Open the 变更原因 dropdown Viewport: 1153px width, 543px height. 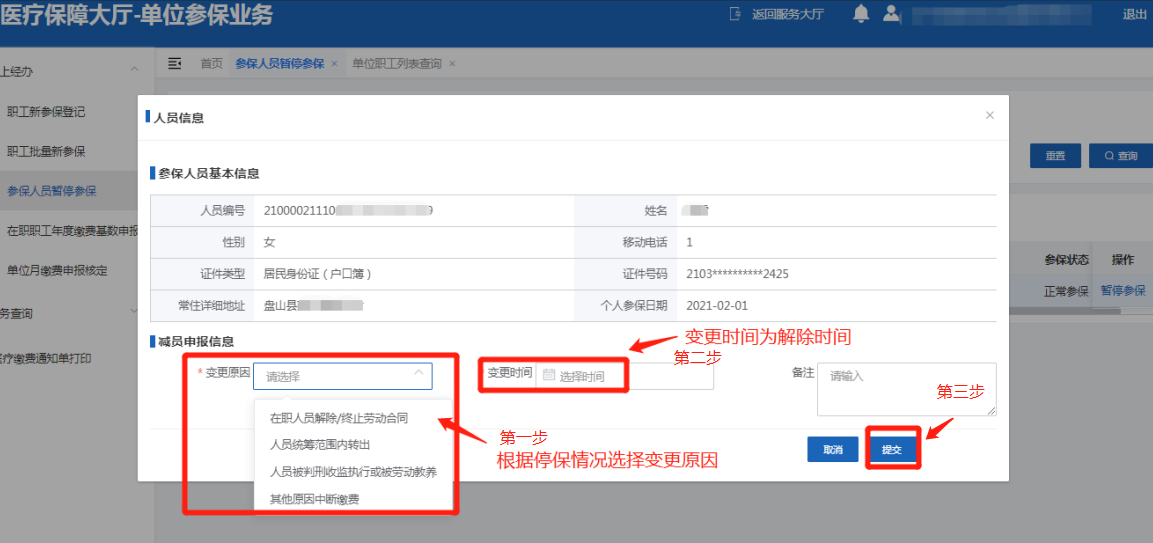[x=343, y=376]
